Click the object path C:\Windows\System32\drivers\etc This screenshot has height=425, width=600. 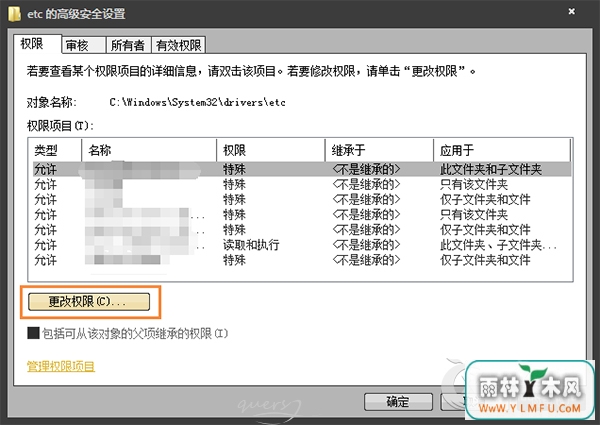197,102
